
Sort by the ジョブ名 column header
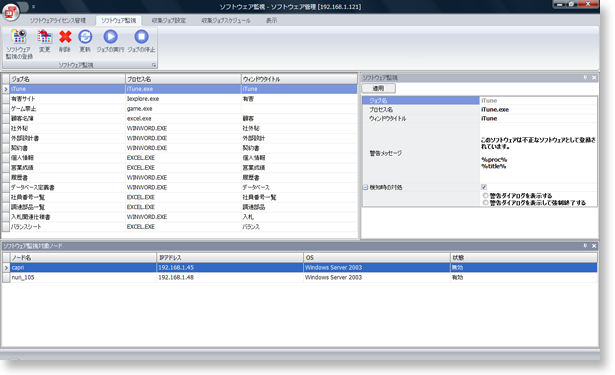(67, 79)
